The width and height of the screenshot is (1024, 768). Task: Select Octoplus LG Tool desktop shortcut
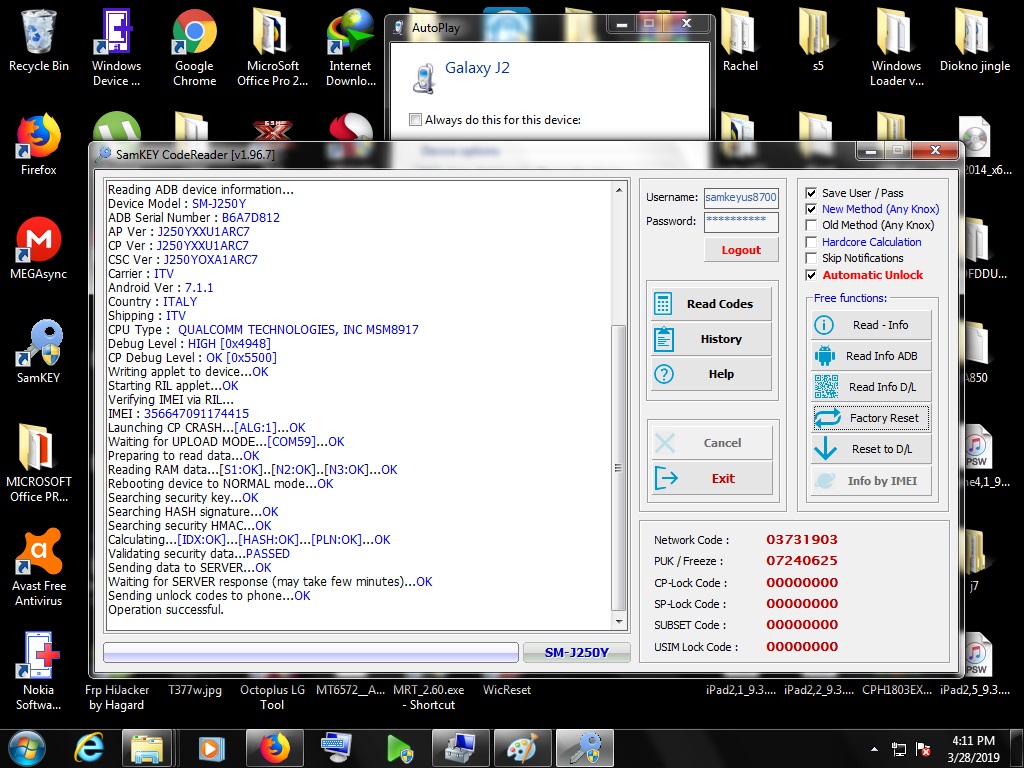272,697
